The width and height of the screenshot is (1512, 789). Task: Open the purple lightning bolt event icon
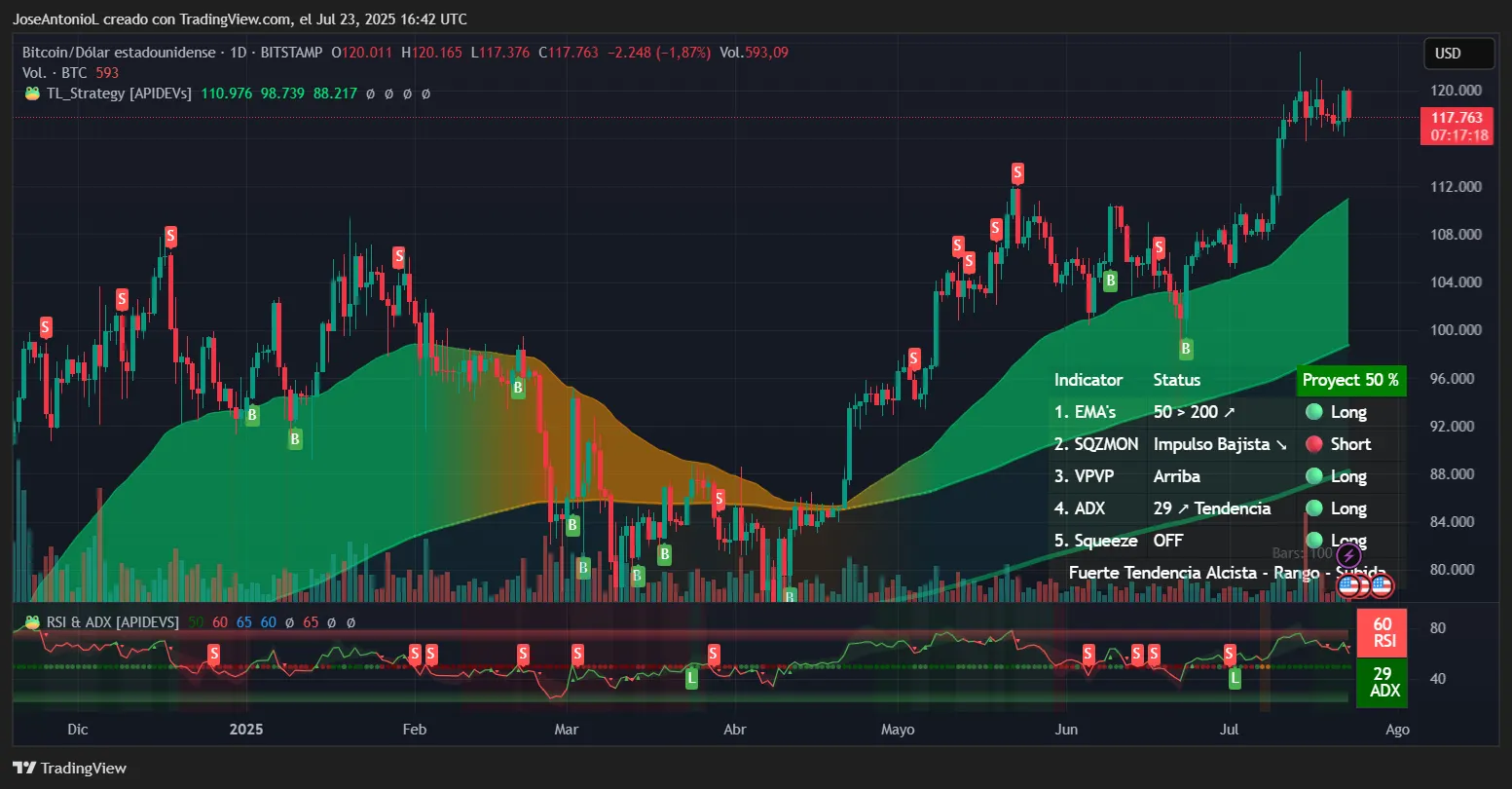tap(1347, 555)
